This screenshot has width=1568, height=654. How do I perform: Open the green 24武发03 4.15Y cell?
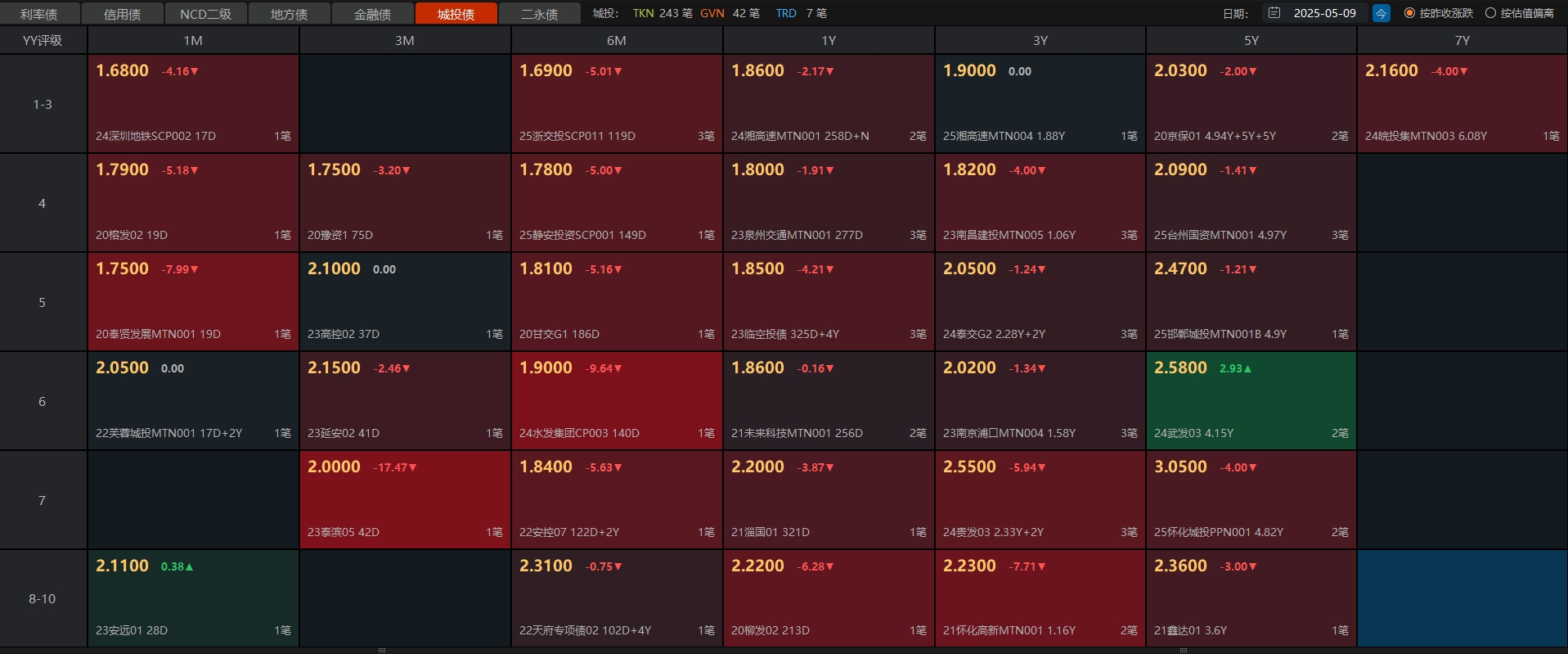point(1251,401)
